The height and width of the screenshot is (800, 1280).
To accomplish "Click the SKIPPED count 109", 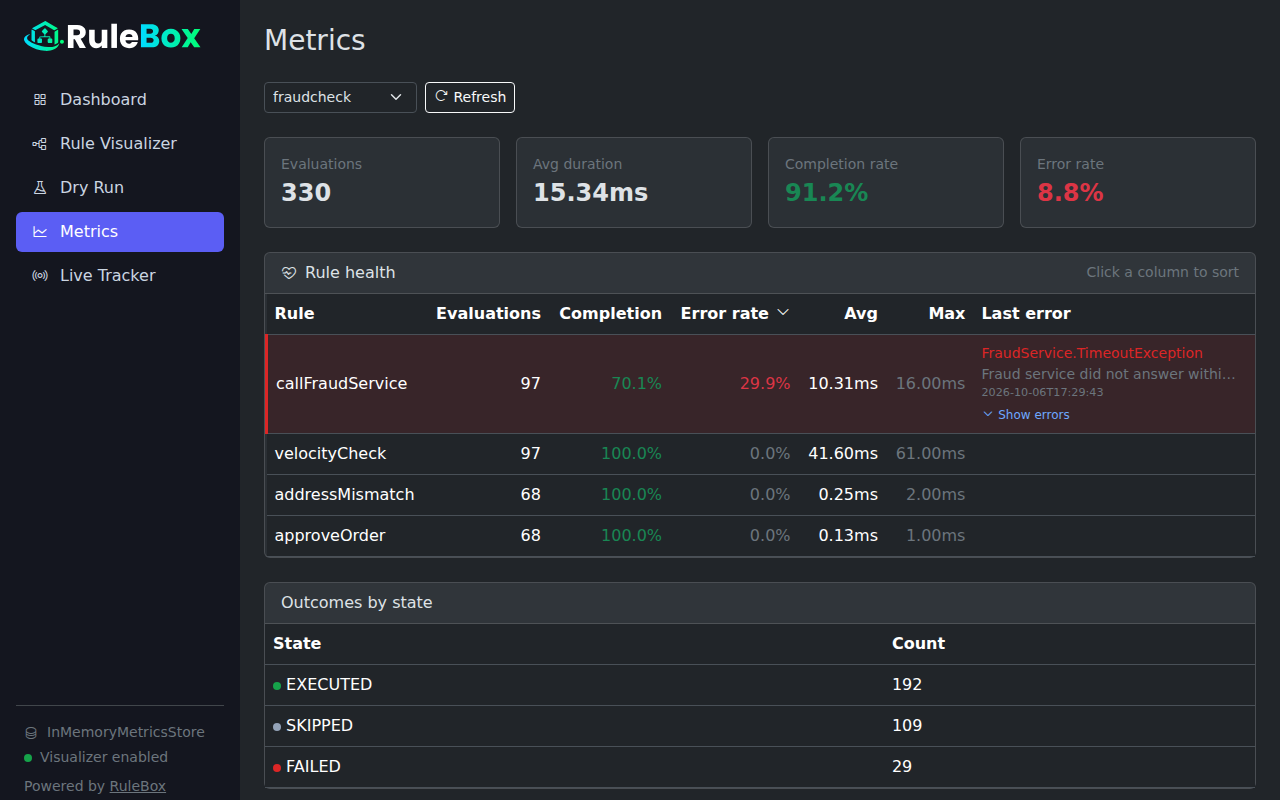I will (x=907, y=726).
